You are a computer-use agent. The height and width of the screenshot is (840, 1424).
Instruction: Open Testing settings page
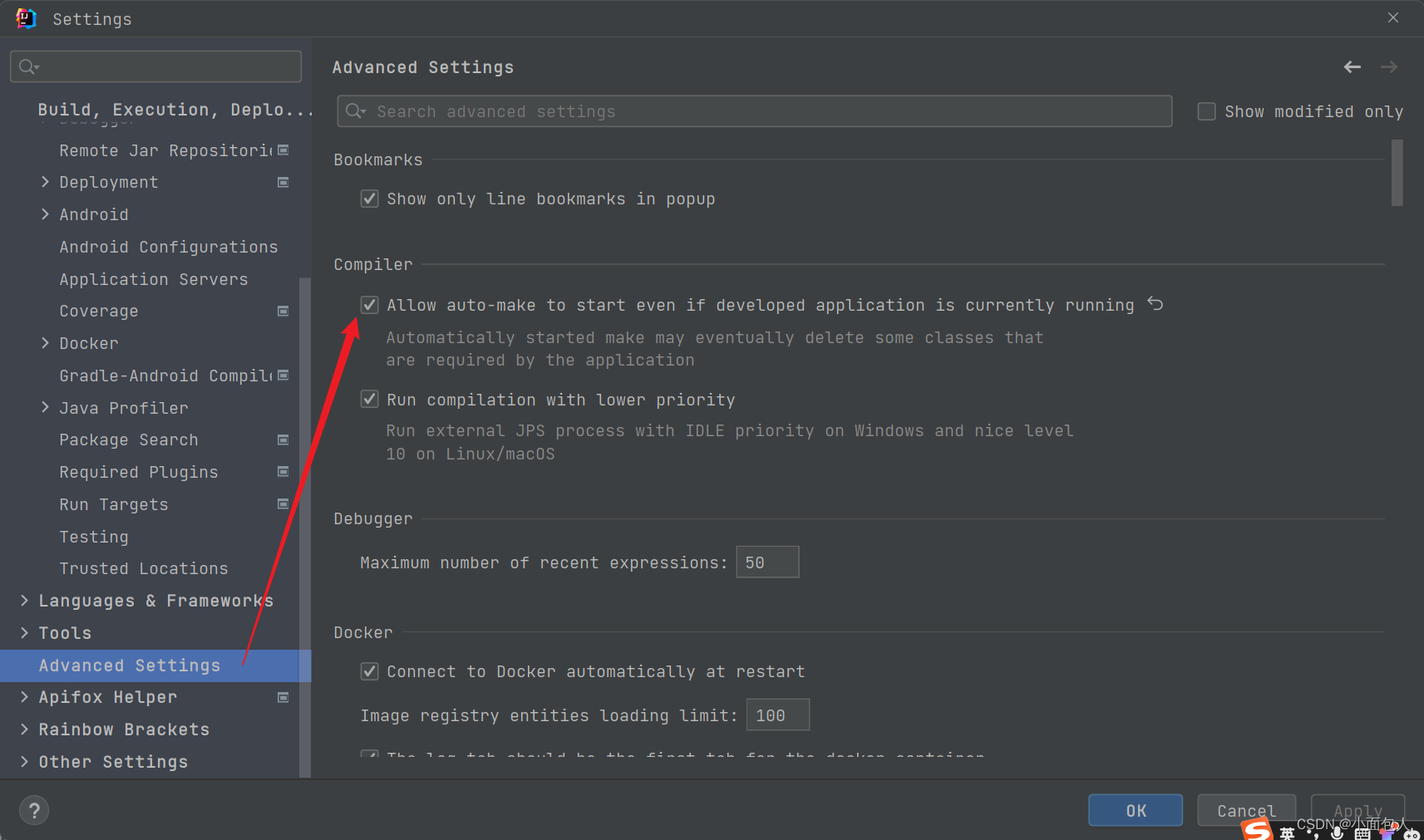(x=94, y=537)
